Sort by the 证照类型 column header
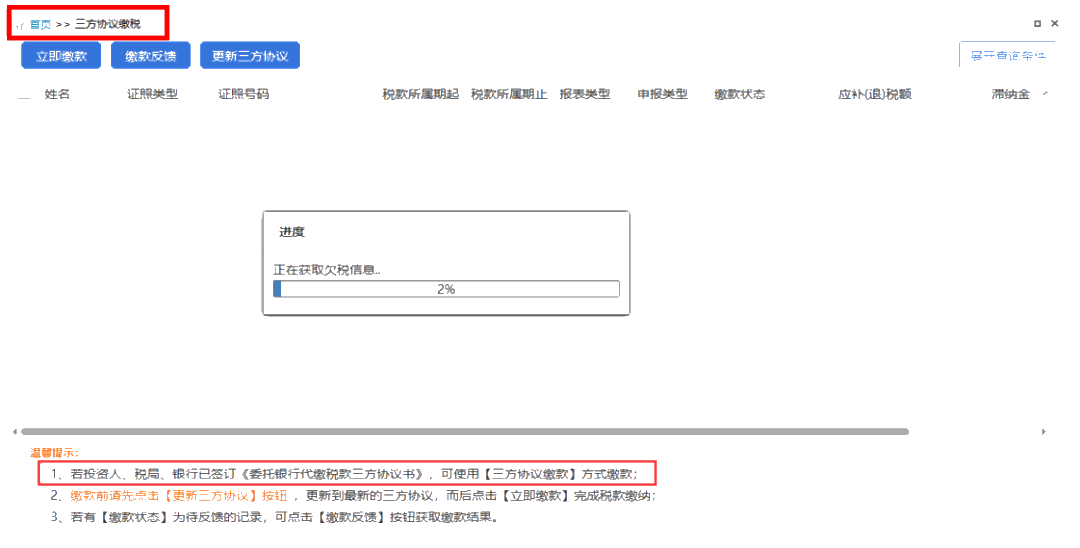The height and width of the screenshot is (548, 1080). pyautogui.click(x=152, y=94)
